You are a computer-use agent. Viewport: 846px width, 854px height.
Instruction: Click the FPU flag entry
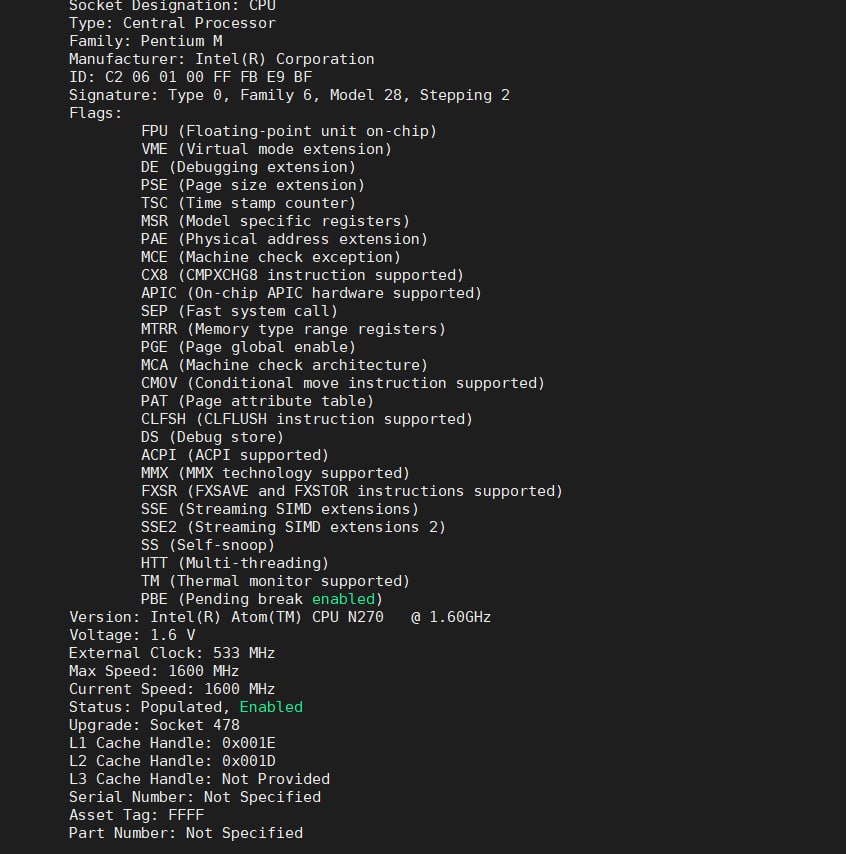point(289,131)
